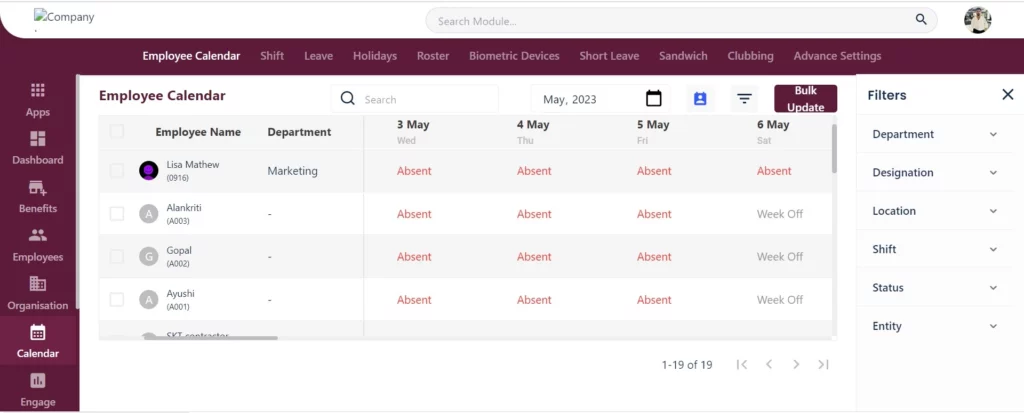Click Lisa Mathew's avatar
The image size is (1024, 413).
tap(149, 171)
